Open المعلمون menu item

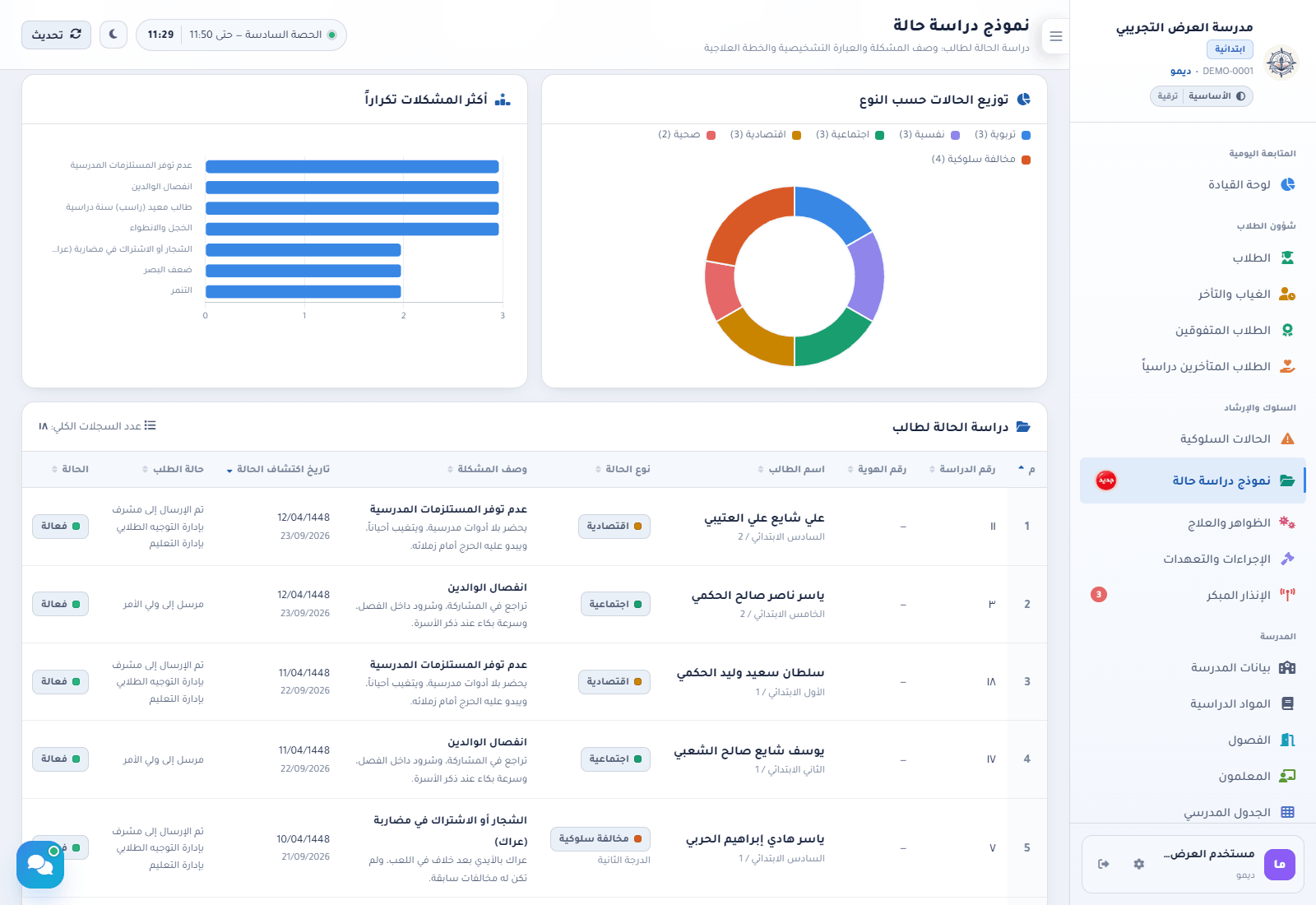(x=1193, y=776)
